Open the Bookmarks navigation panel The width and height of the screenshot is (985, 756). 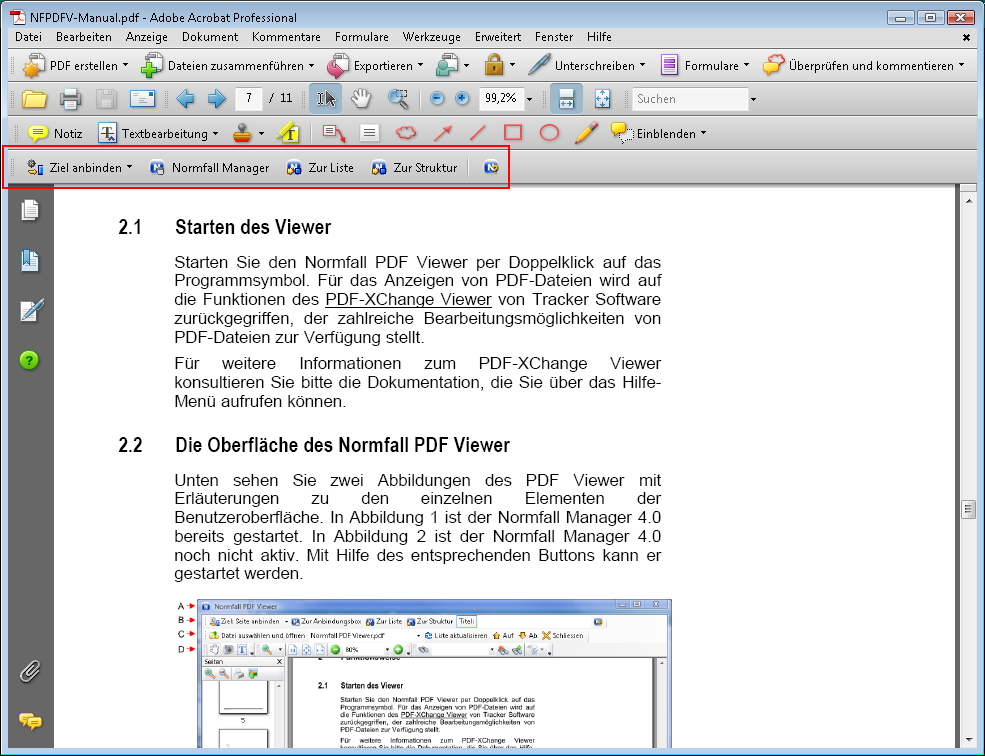[30, 260]
